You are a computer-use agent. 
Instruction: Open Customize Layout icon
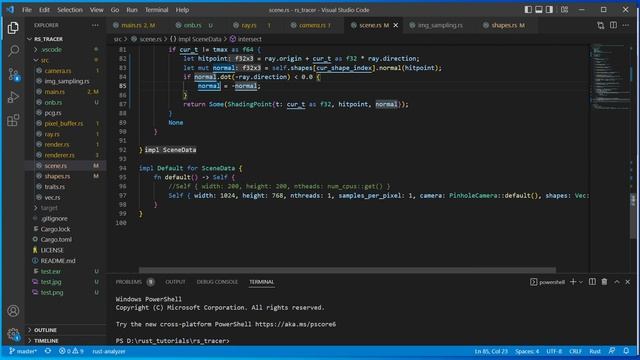pyautogui.click(x=564, y=9)
